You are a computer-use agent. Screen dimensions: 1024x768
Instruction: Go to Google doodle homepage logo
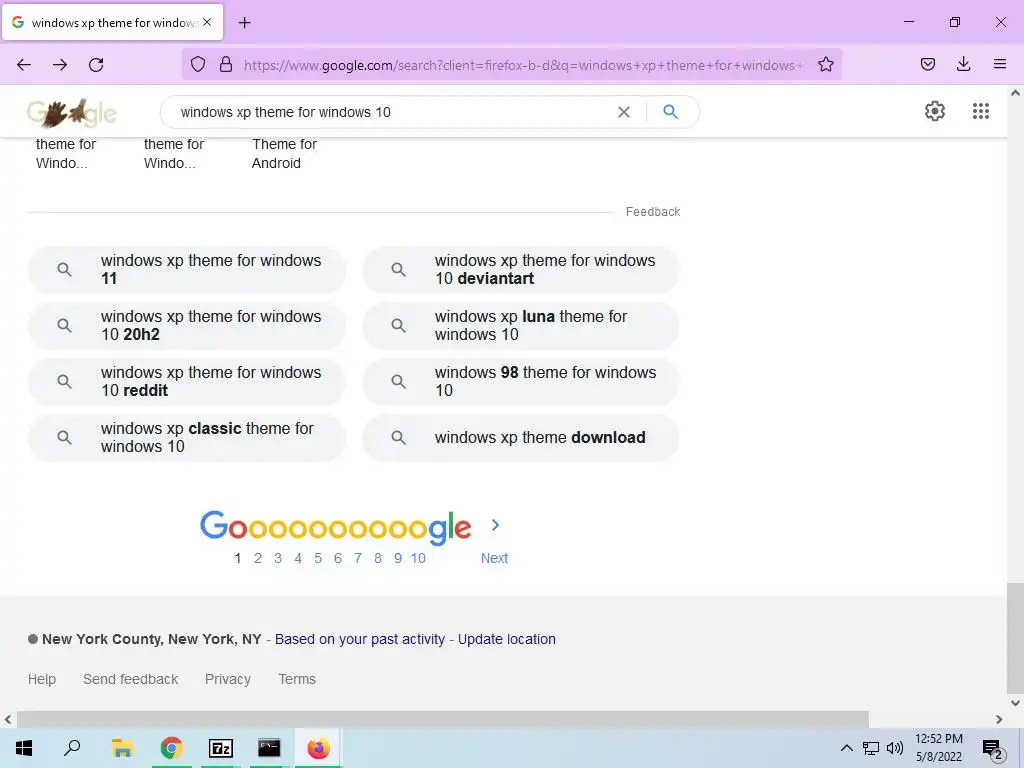[72, 113]
